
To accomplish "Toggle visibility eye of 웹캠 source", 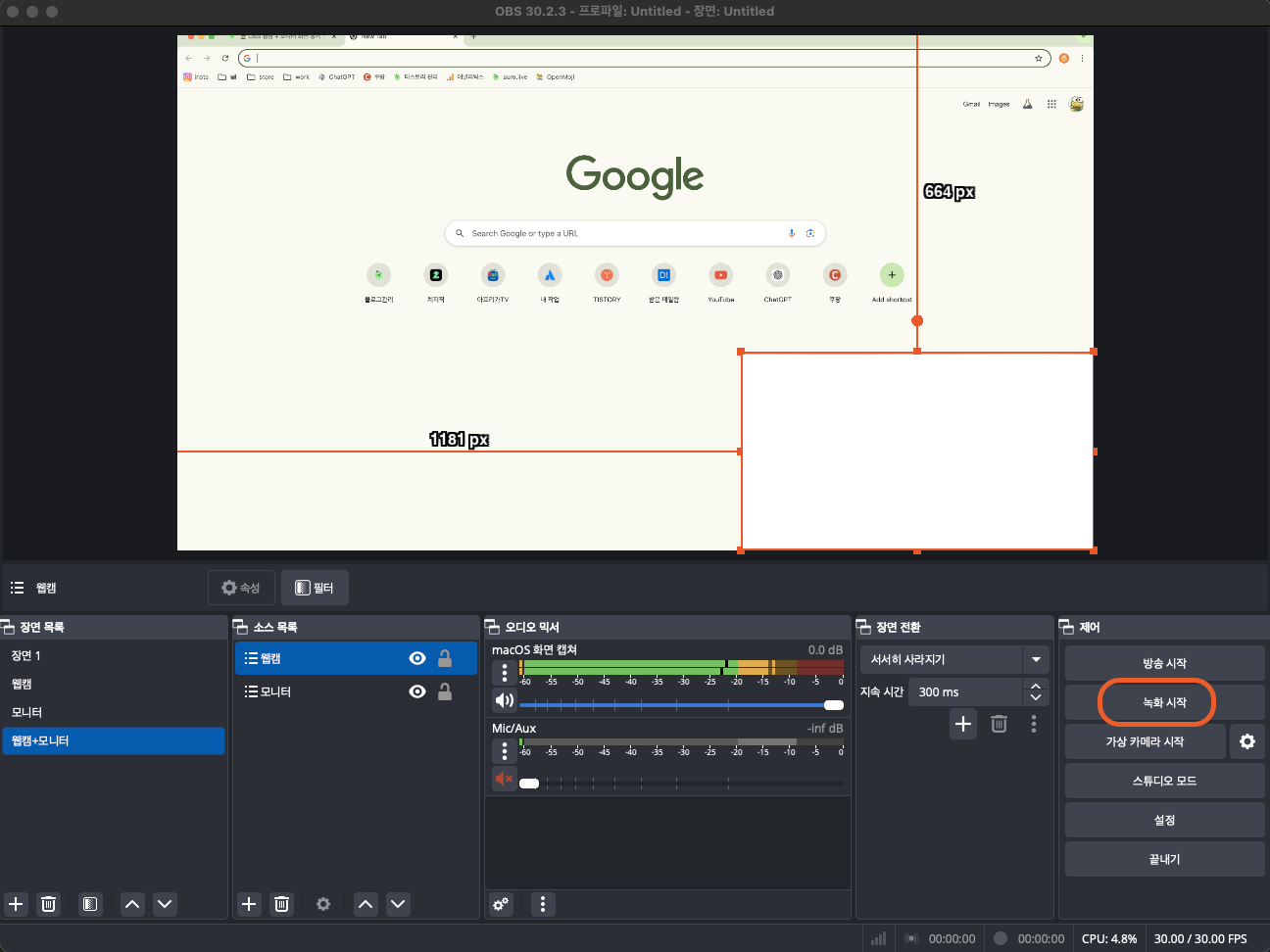I will tap(417, 658).
